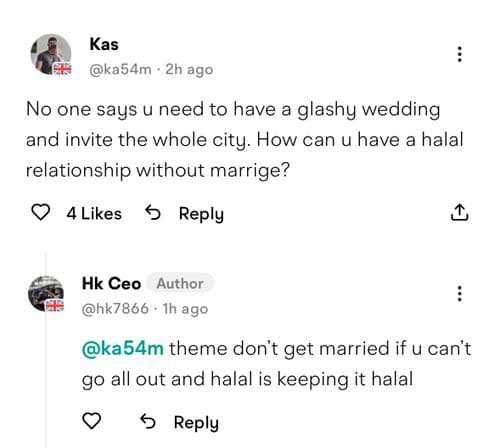Open Hk Ceo's profile picture

pyautogui.click(x=46, y=294)
